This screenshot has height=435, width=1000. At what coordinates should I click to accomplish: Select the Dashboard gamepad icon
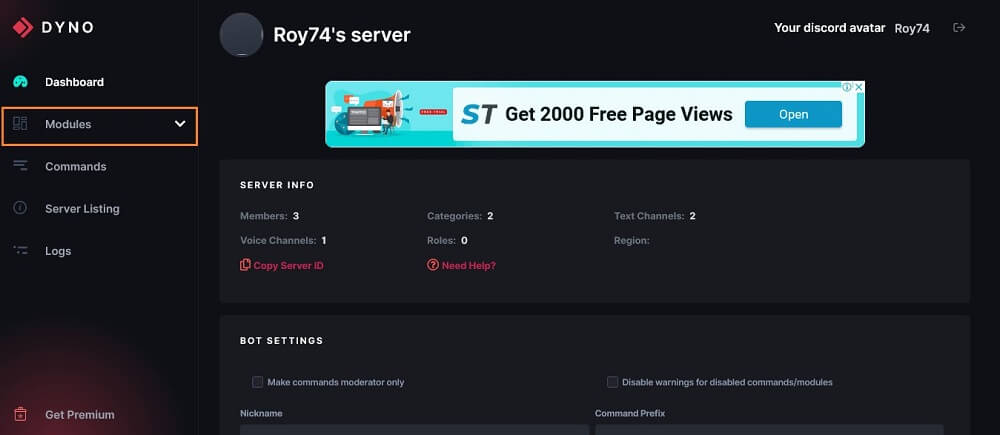click(x=21, y=82)
